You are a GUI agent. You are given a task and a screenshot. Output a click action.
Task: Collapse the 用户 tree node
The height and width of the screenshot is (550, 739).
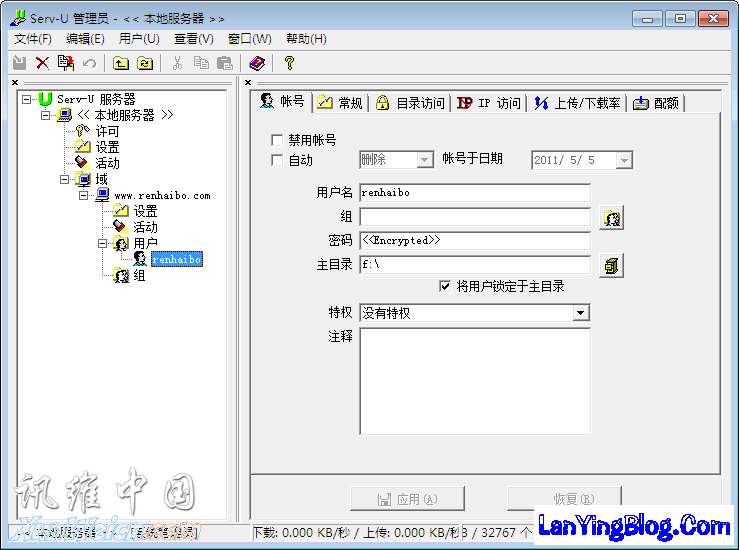pos(102,243)
